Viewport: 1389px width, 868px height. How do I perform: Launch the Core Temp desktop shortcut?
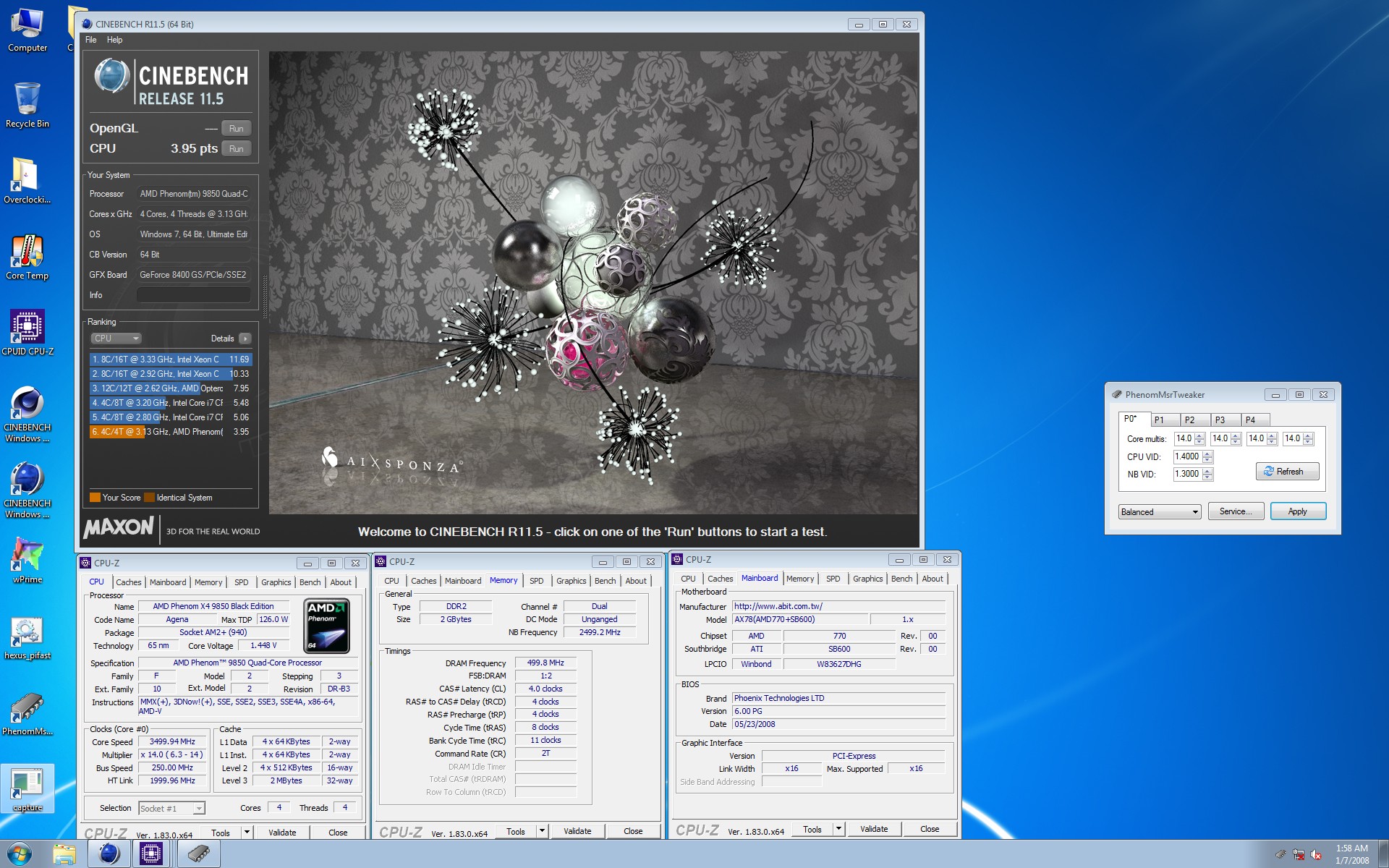click(27, 257)
